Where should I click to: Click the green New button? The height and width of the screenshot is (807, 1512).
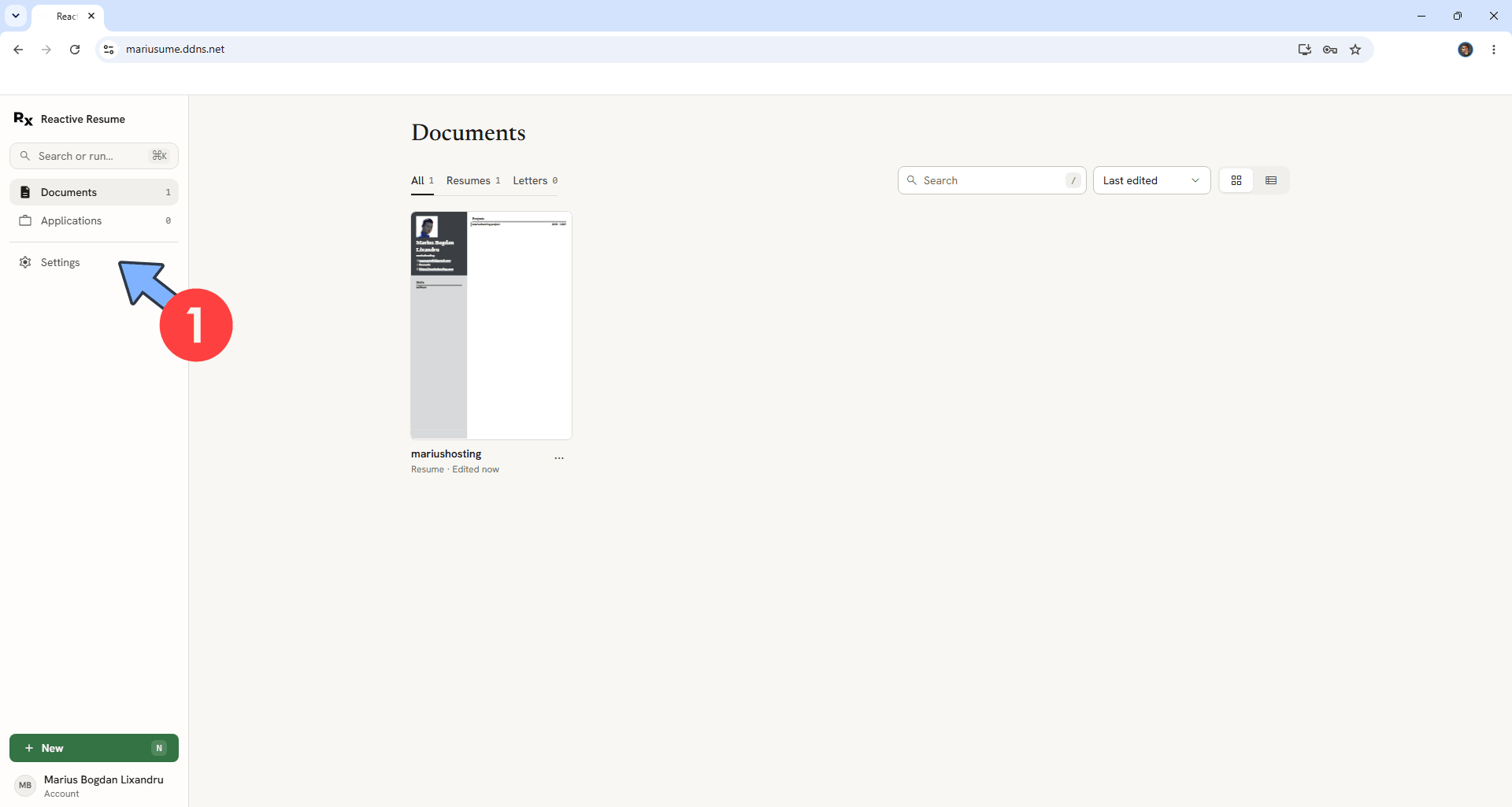94,748
